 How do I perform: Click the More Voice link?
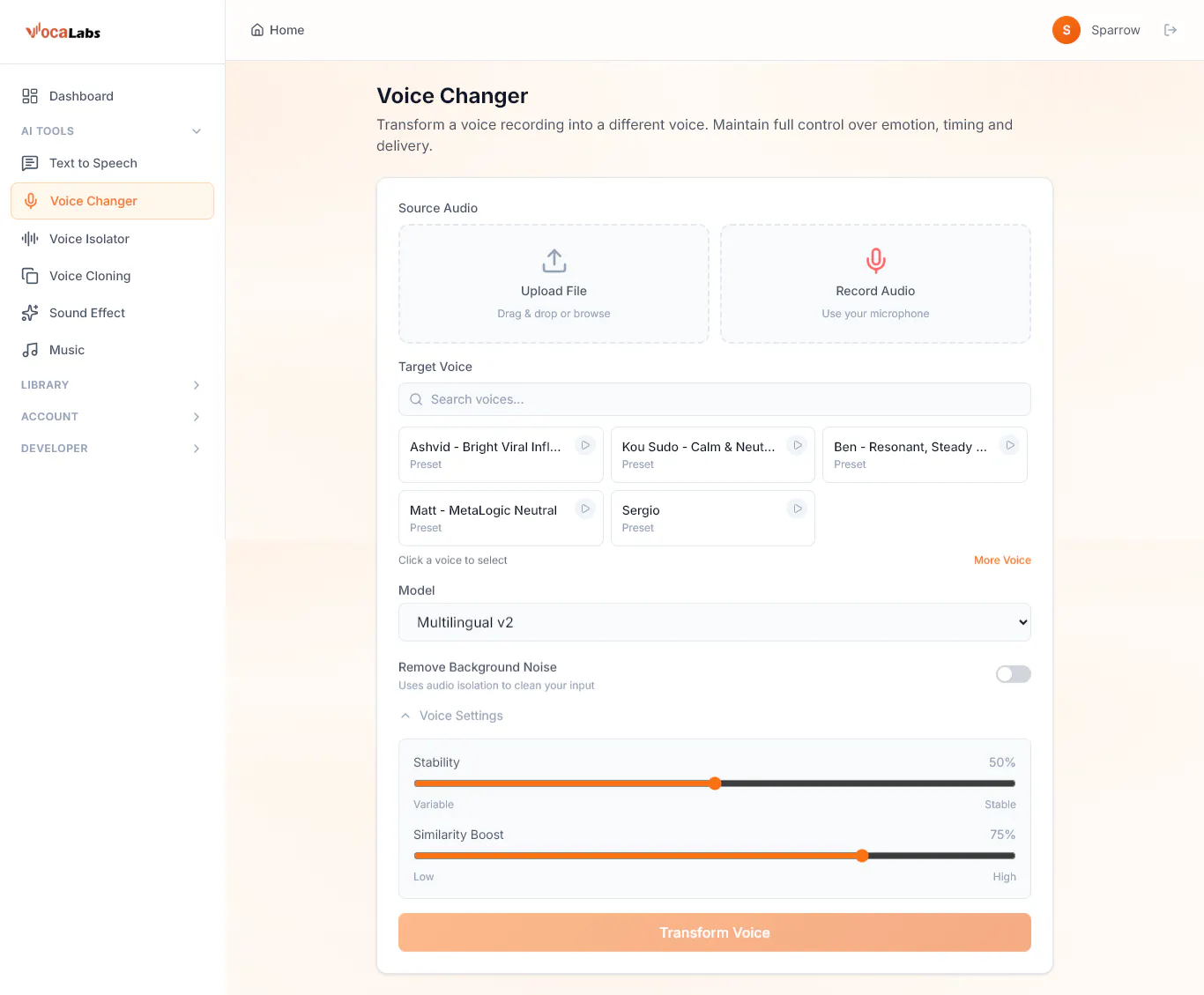click(1002, 561)
